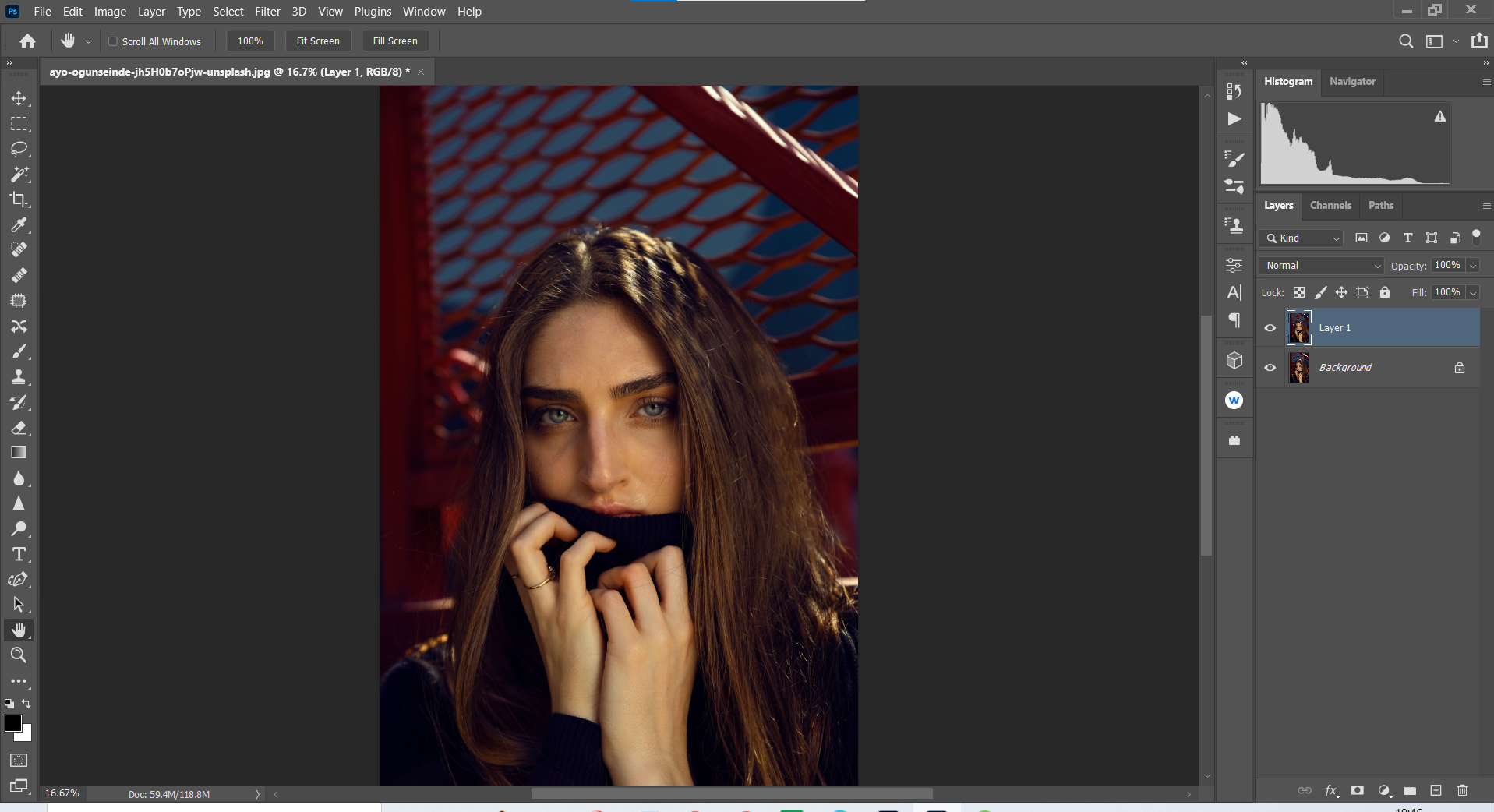1494x812 pixels.
Task: Hide the Background layer visibility
Action: [1270, 367]
